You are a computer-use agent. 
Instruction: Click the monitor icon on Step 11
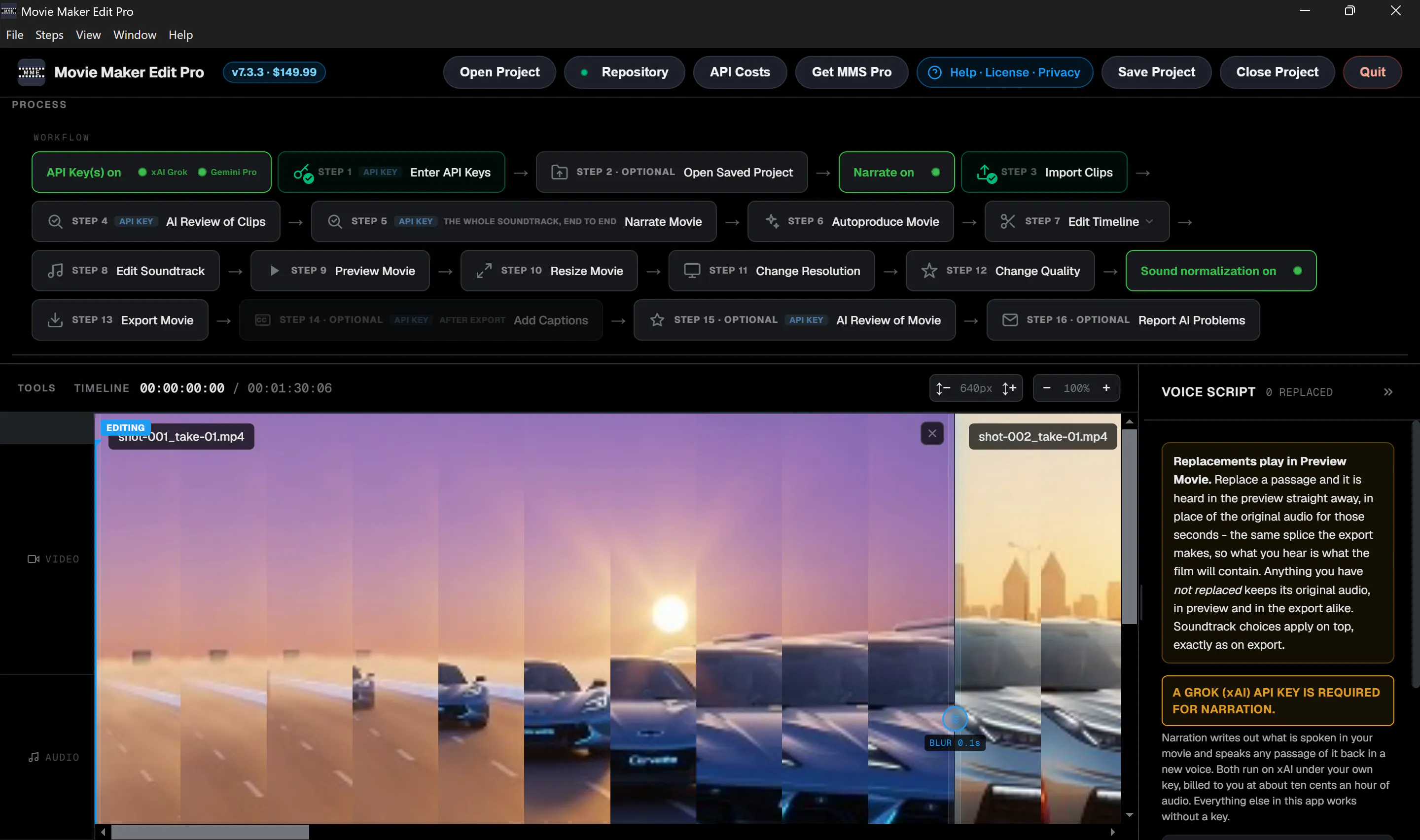tap(692, 271)
